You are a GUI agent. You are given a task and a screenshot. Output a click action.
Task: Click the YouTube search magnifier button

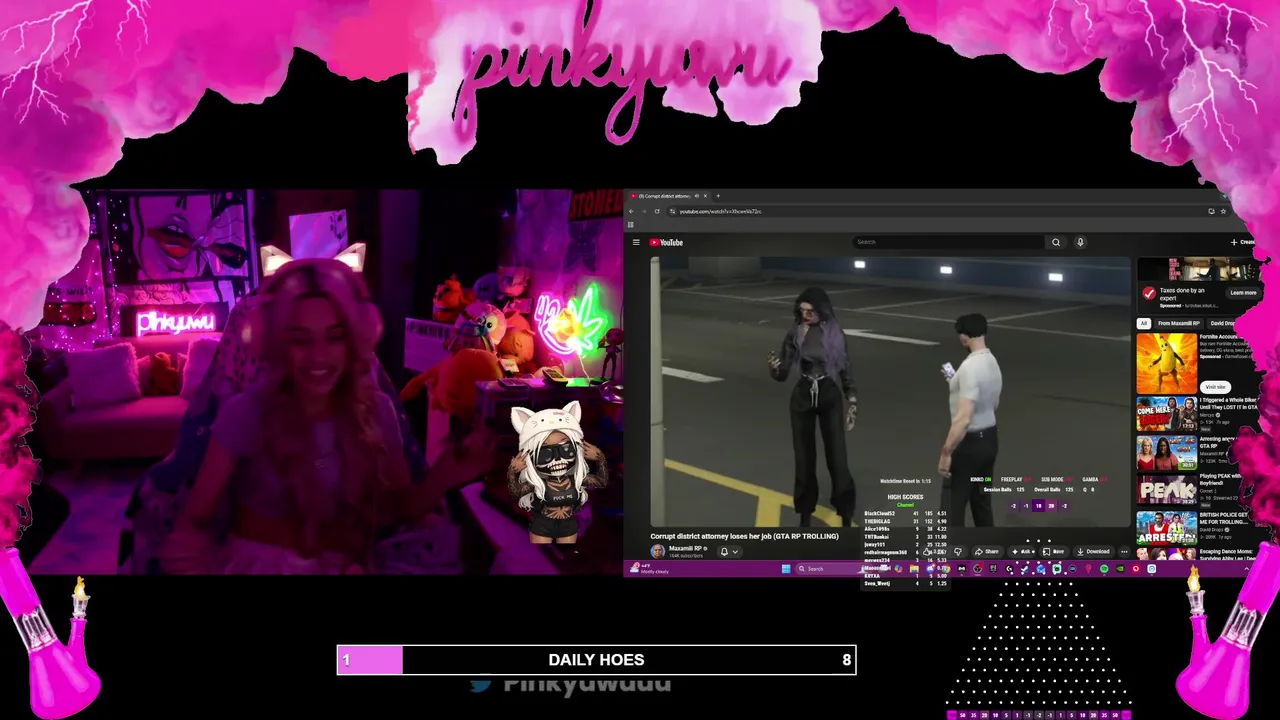pos(1056,242)
